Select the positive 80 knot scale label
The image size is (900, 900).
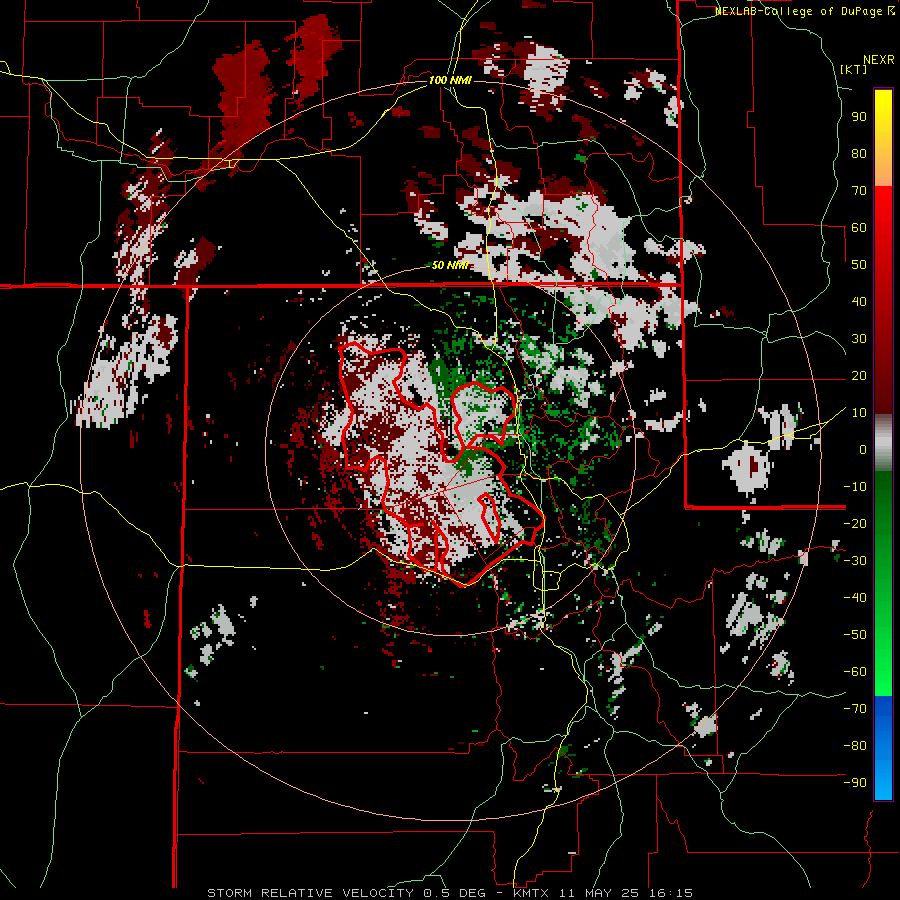[x=859, y=153]
